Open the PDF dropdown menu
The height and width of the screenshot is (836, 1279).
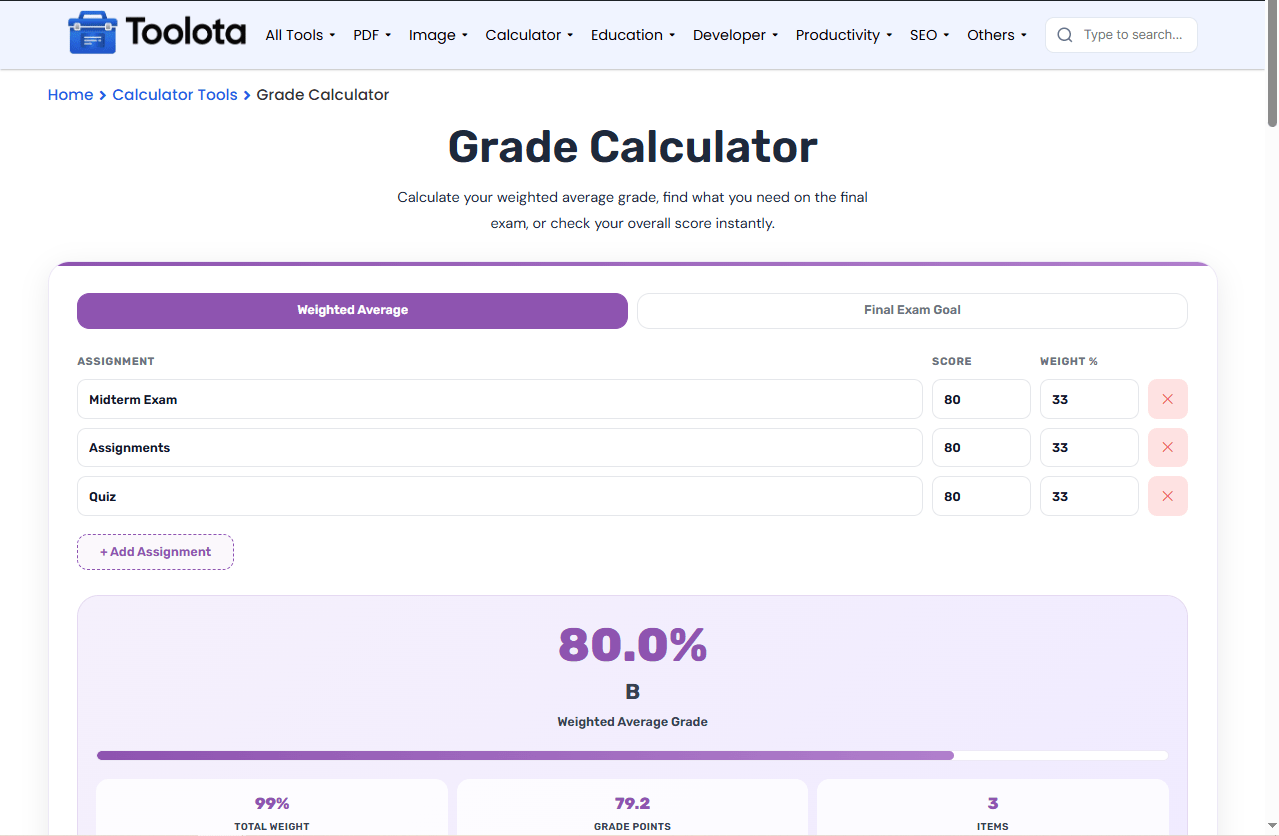[372, 35]
